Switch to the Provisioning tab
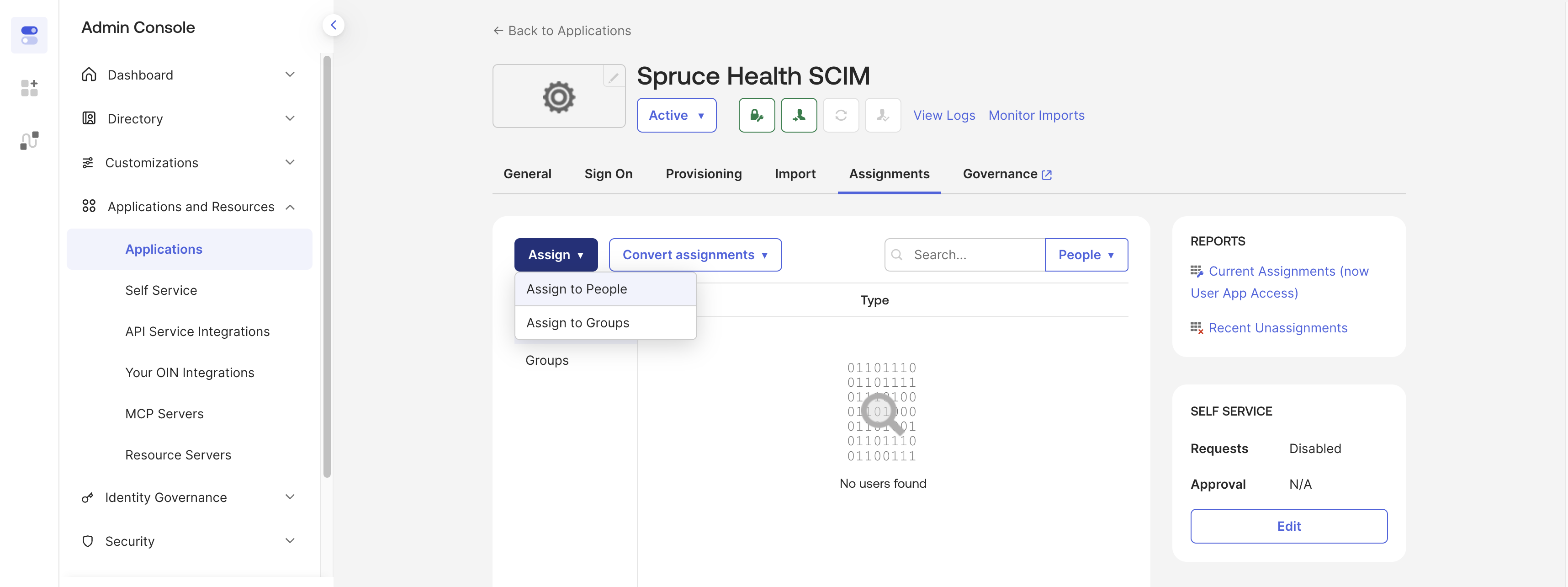 point(704,174)
